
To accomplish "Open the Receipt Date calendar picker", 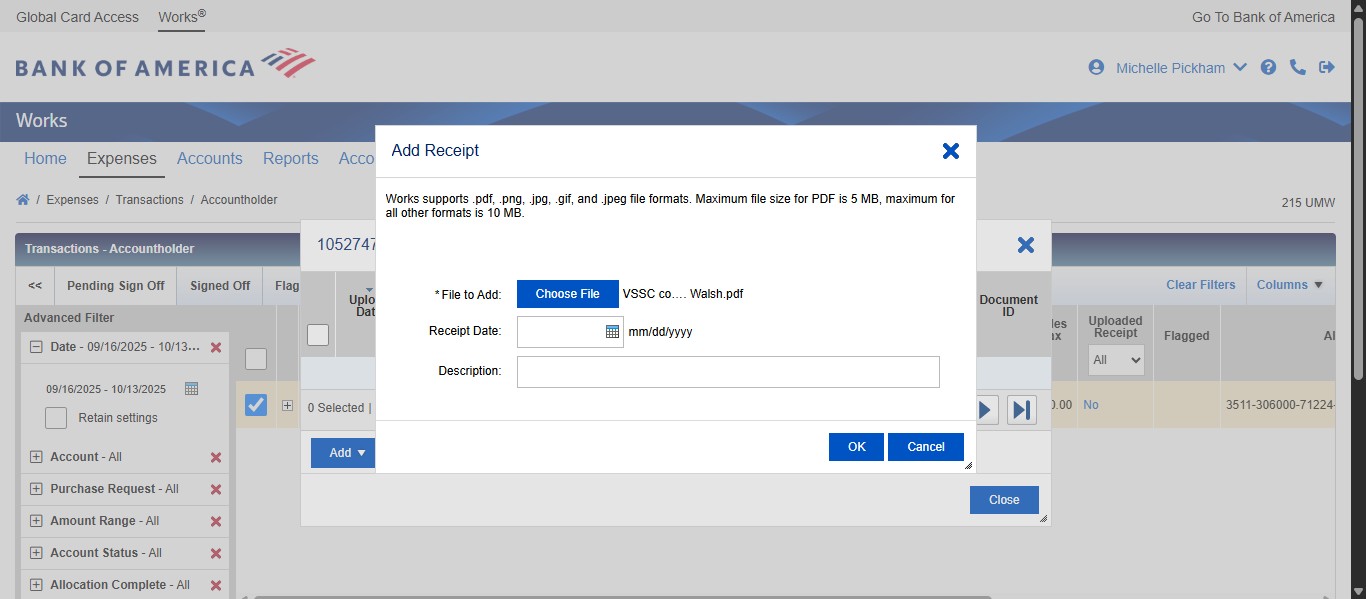I will pos(611,330).
